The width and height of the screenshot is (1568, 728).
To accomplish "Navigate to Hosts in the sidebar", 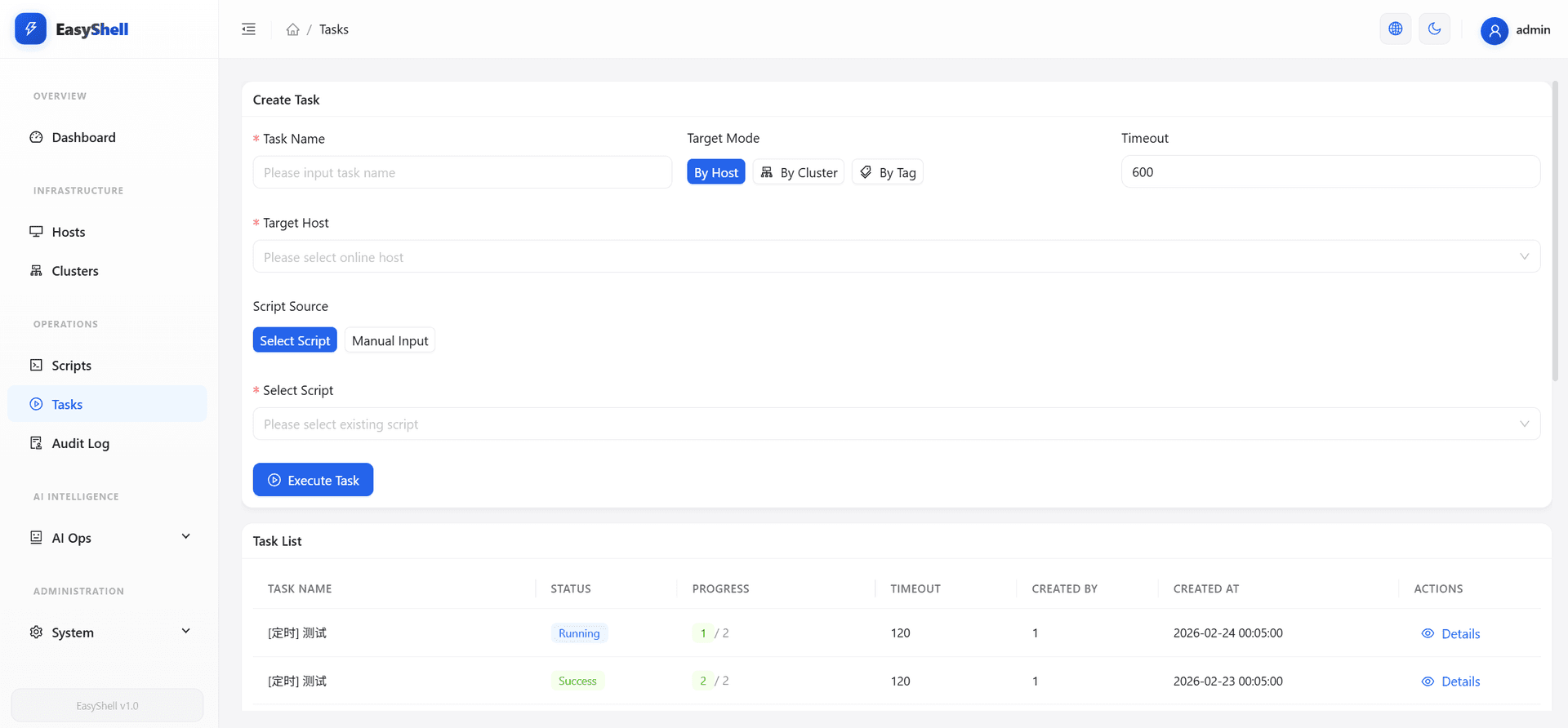I will tap(107, 232).
